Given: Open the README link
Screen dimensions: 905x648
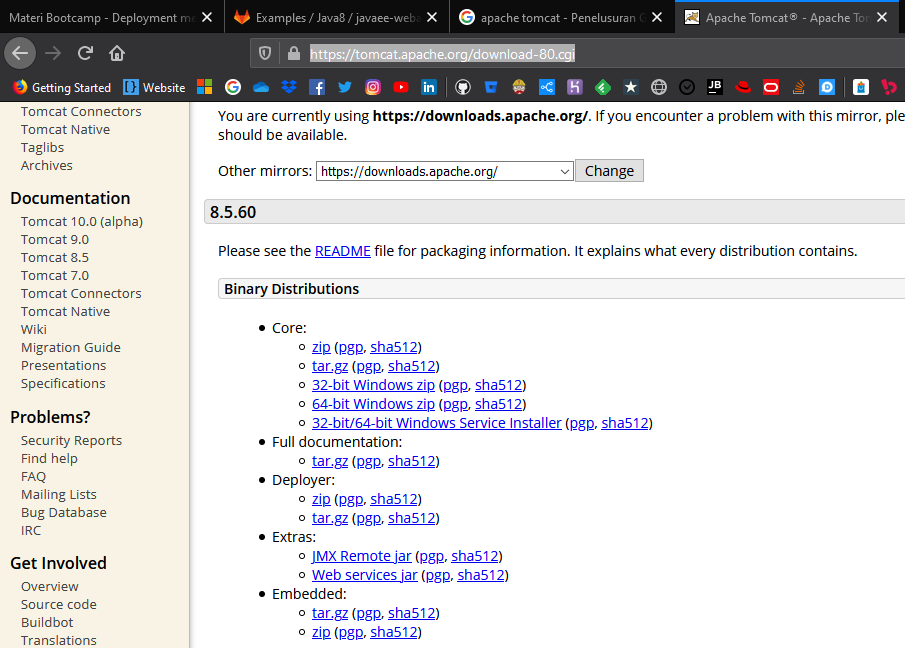Looking at the screenshot, I should coord(343,251).
